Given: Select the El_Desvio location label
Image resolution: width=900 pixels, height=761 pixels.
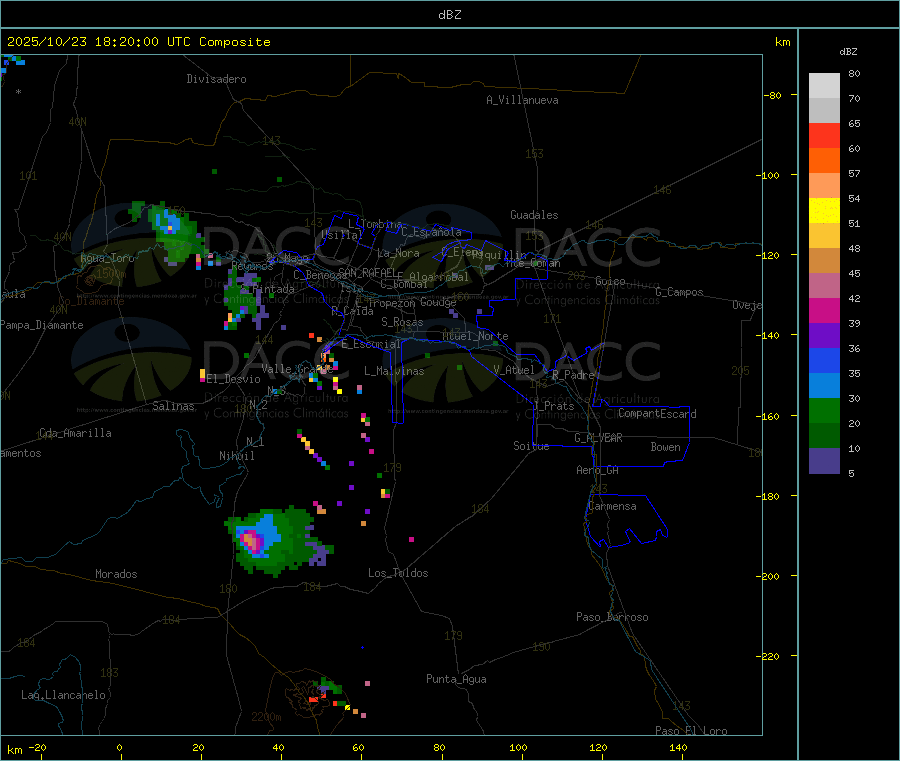Looking at the screenshot, I should coord(234,379).
